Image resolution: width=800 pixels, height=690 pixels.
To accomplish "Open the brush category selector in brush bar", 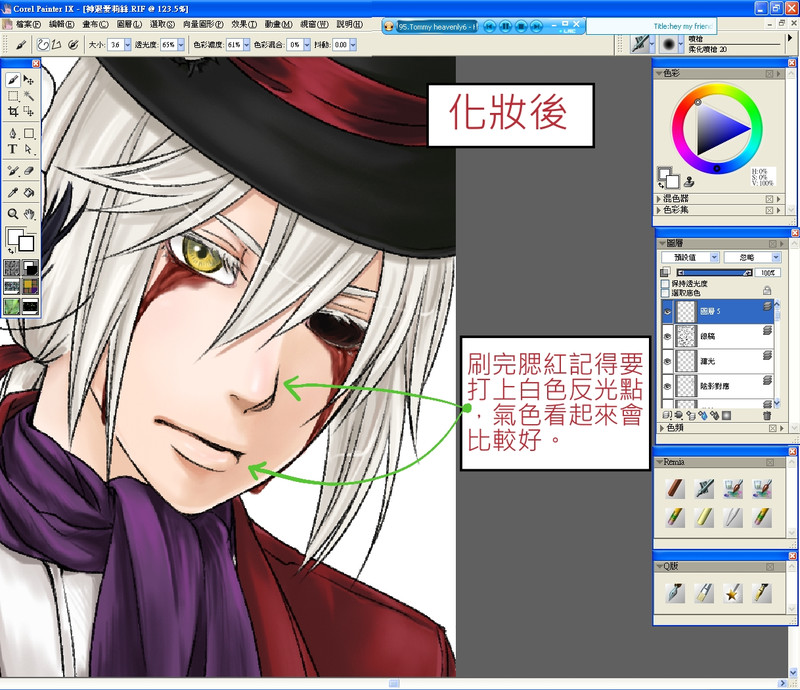I will point(641,44).
